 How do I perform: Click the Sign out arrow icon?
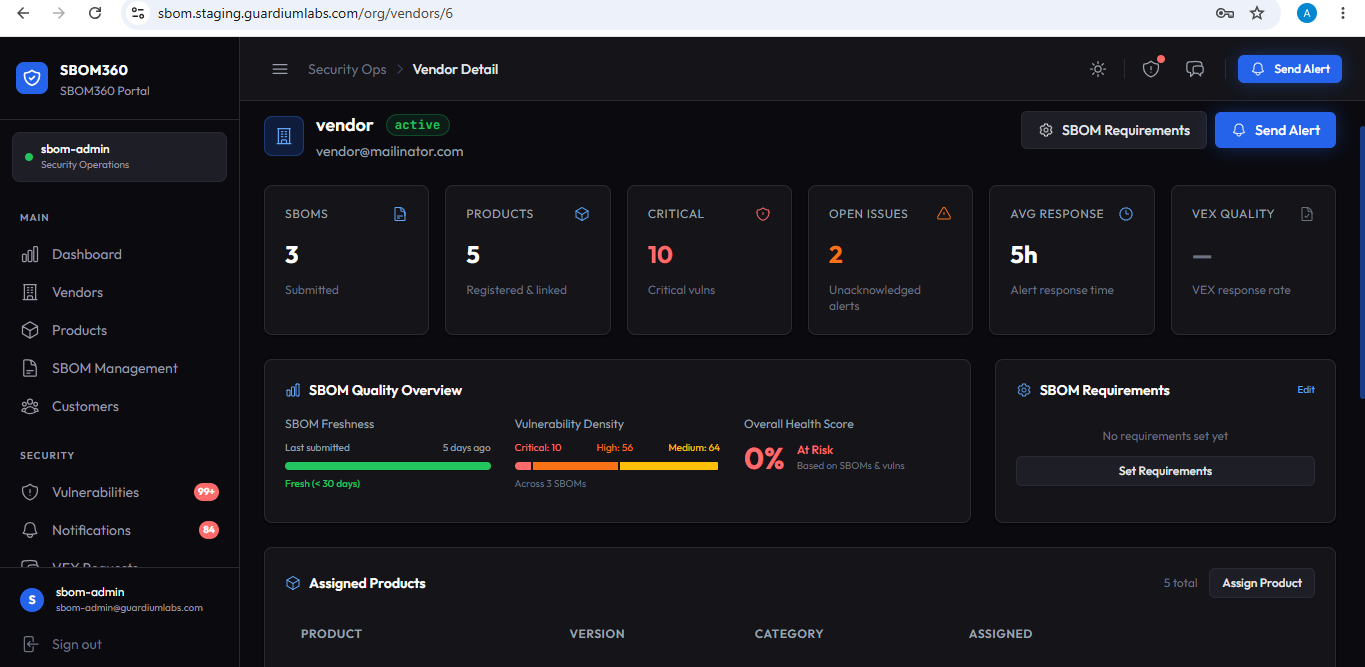pyautogui.click(x=31, y=645)
